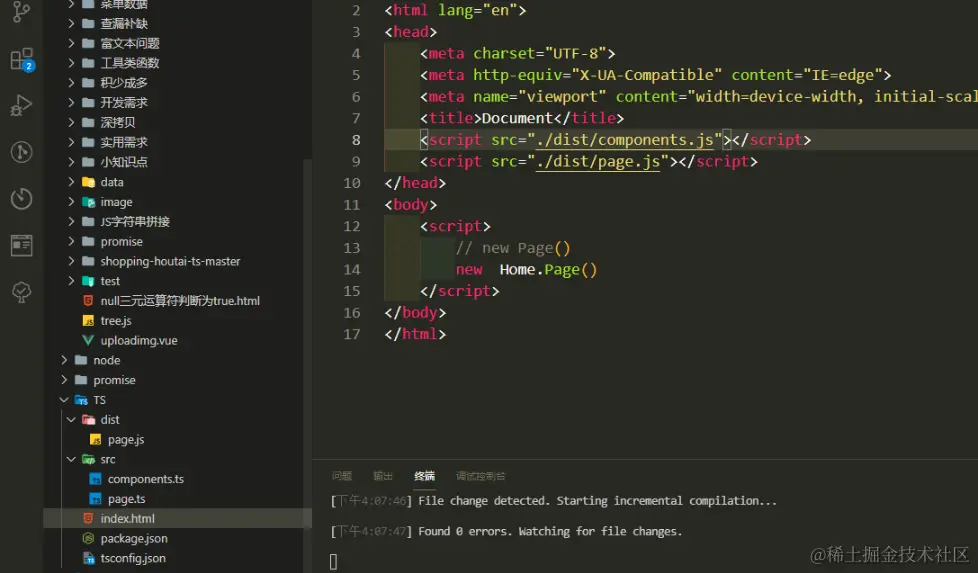Click the 'Document' title text on line 7

click(x=517, y=118)
